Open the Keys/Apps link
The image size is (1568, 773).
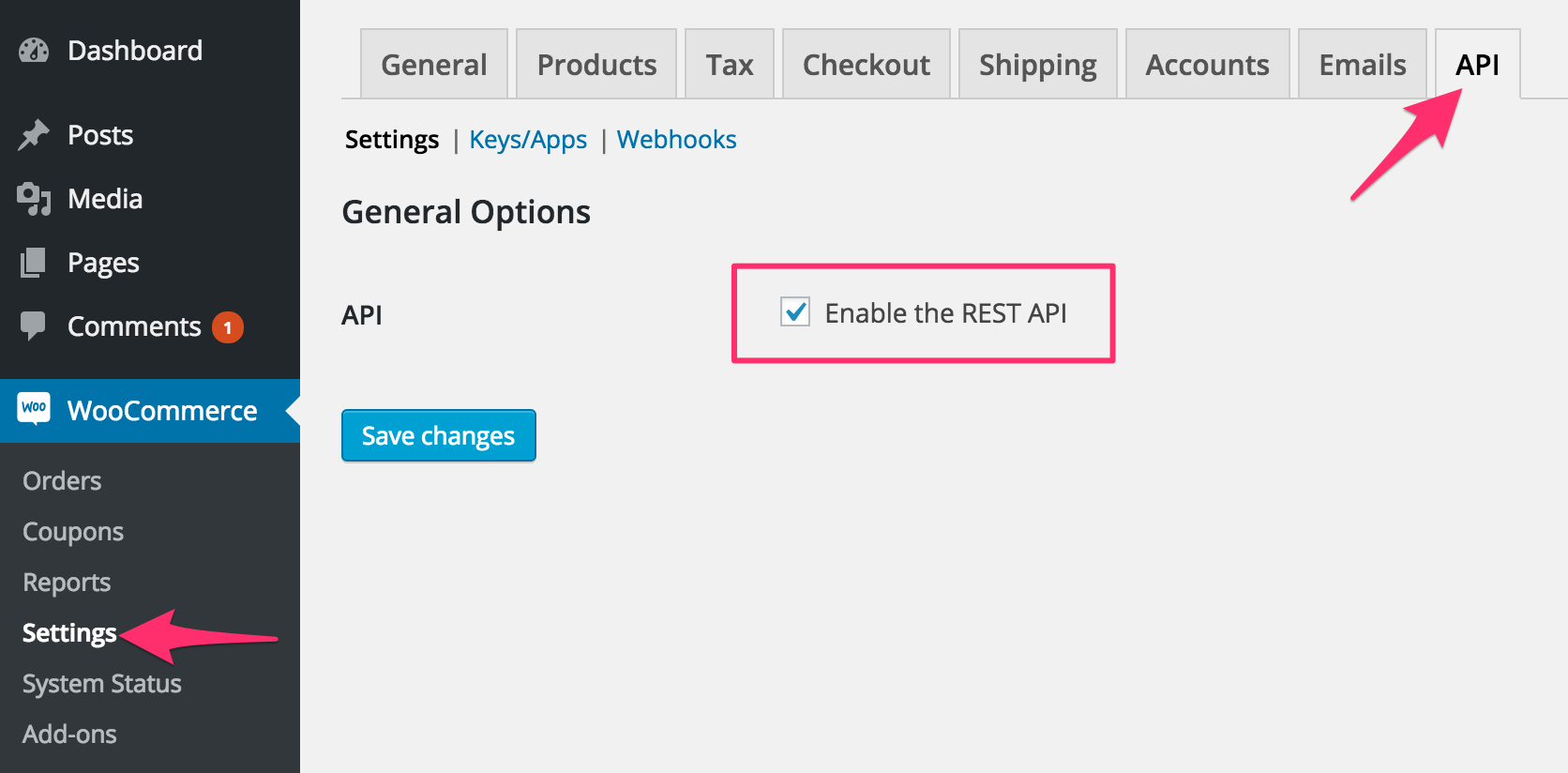[528, 139]
